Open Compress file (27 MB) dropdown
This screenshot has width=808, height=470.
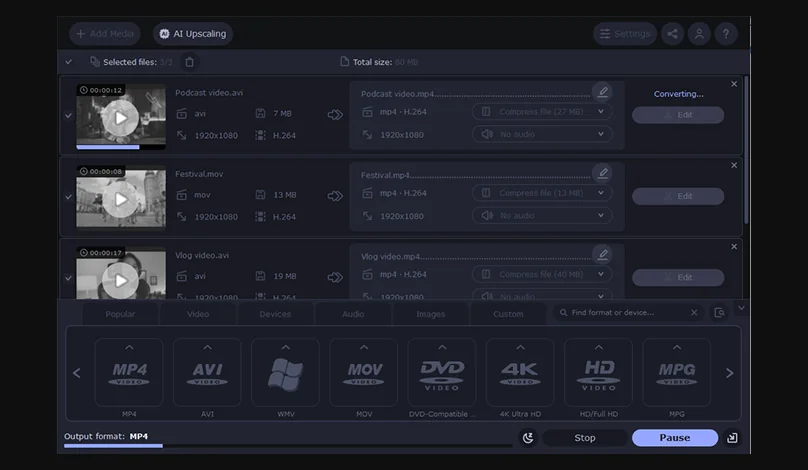click(x=542, y=112)
